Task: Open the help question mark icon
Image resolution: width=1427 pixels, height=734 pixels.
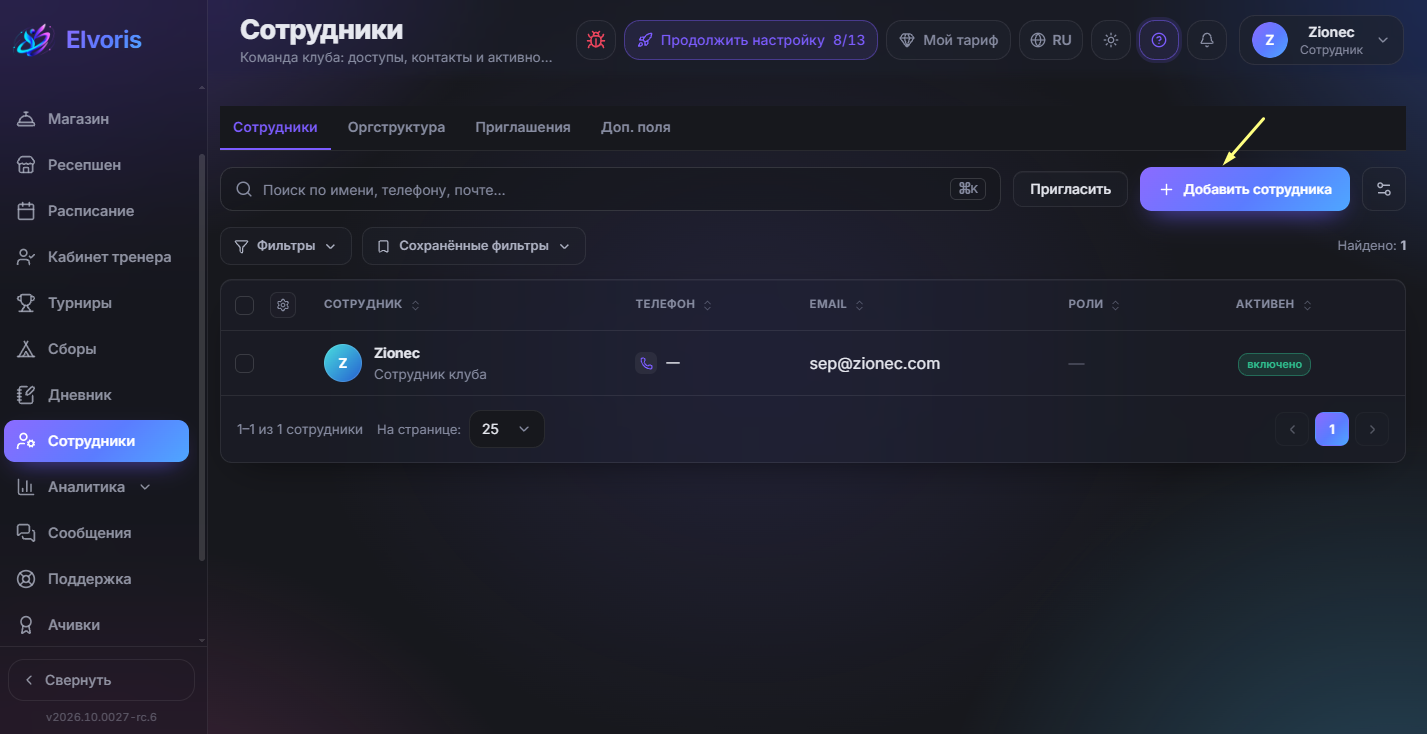Action: tap(1159, 40)
